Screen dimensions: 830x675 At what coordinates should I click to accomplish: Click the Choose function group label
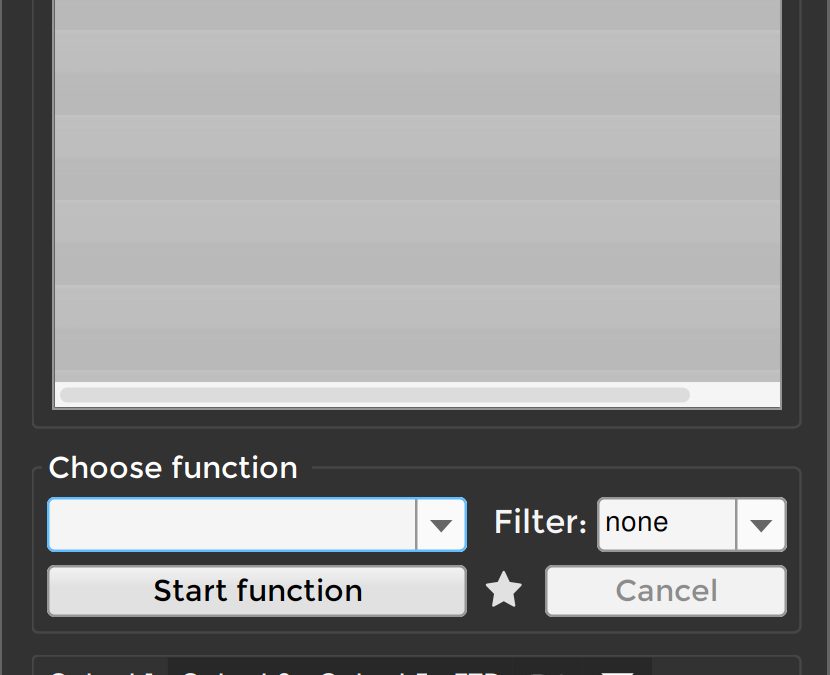(173, 468)
